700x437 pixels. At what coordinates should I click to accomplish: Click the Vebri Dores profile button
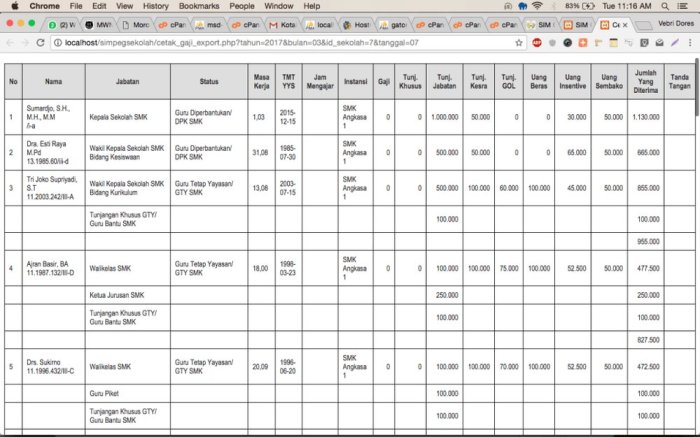pyautogui.click(x=675, y=23)
